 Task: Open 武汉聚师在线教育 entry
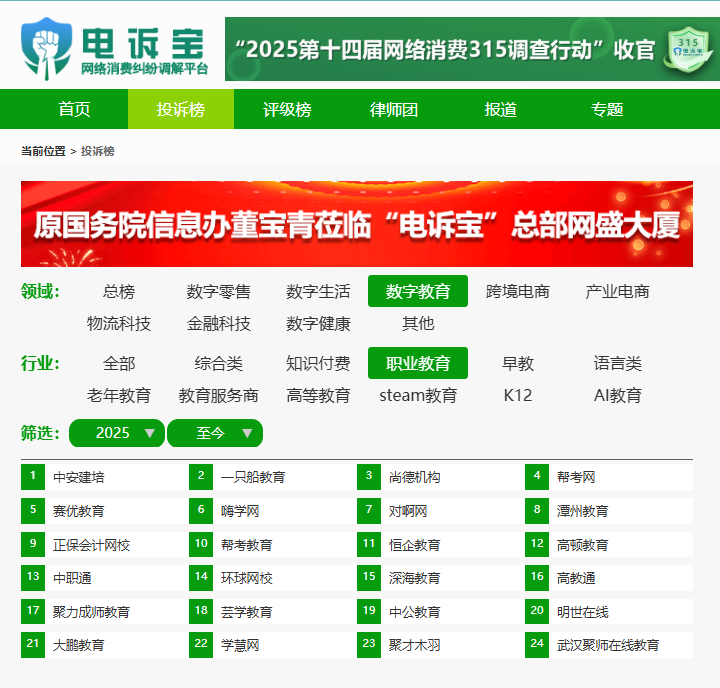point(607,646)
